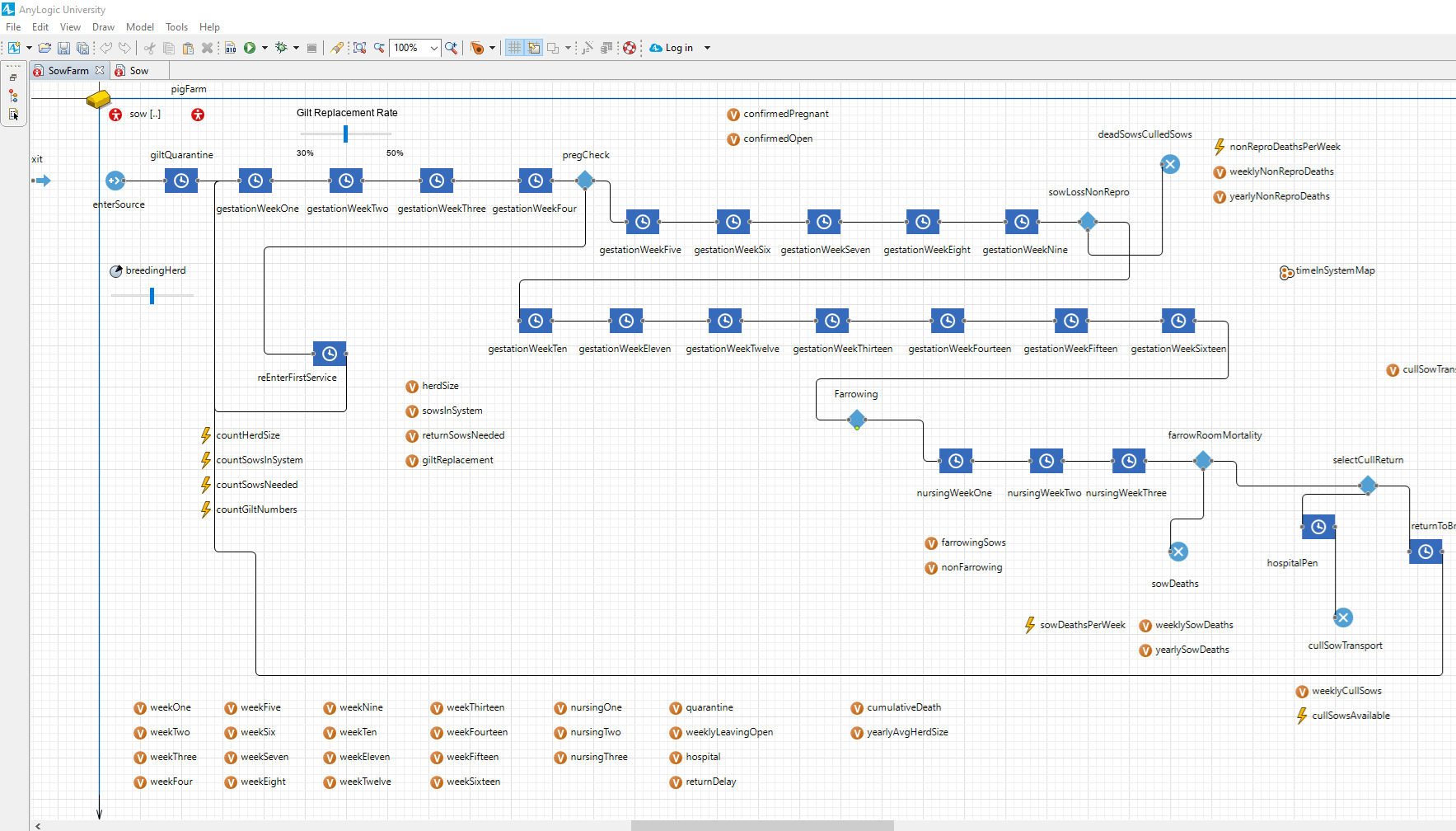
Task: Click the Save All icon
Action: 82,48
